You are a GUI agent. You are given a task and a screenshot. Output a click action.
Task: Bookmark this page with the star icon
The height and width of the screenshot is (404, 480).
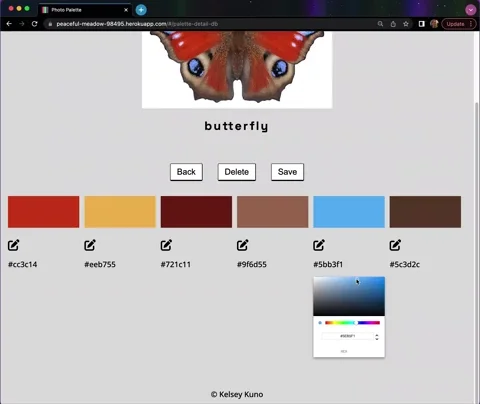(406, 24)
